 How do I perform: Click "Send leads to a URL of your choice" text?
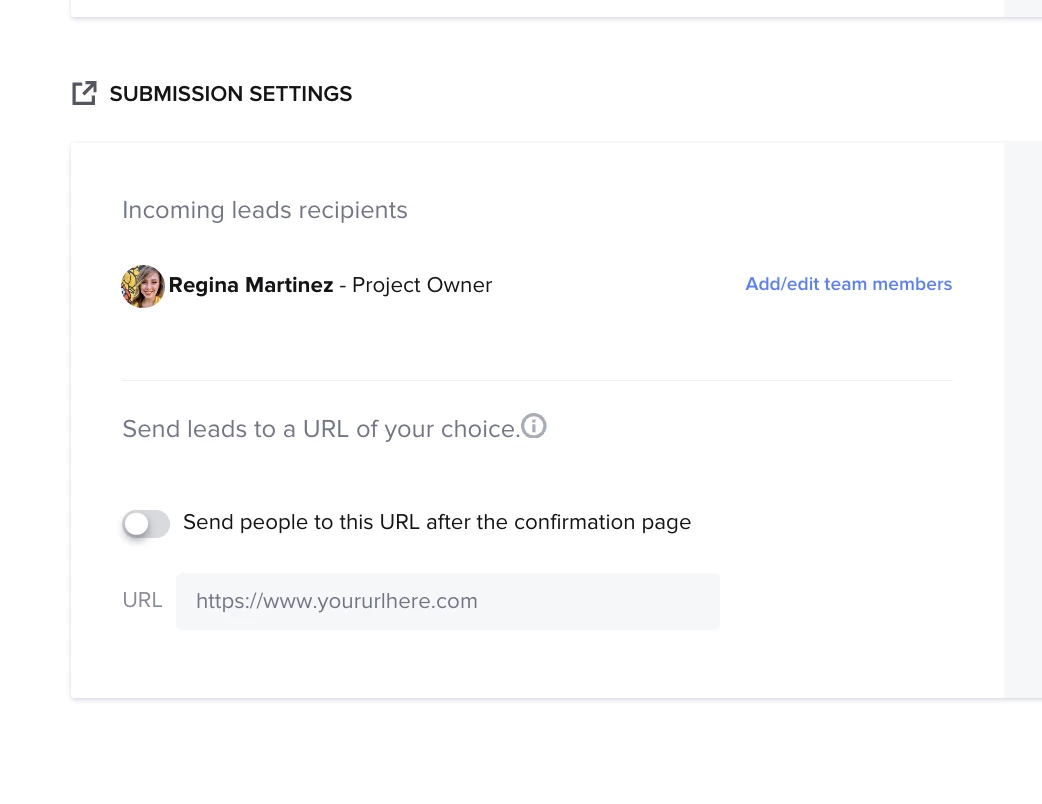click(320, 429)
